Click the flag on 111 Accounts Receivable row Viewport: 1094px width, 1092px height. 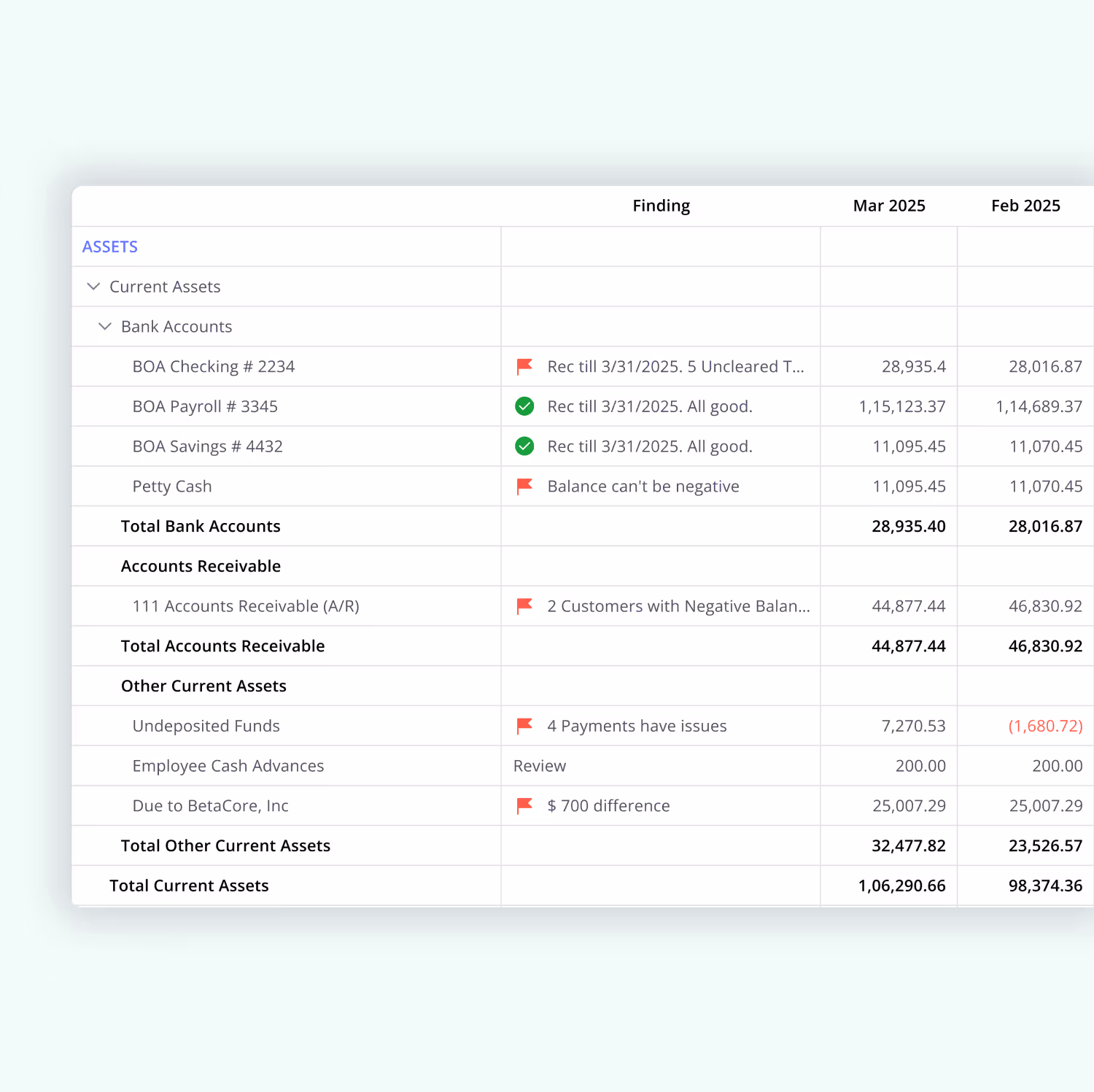pos(524,606)
